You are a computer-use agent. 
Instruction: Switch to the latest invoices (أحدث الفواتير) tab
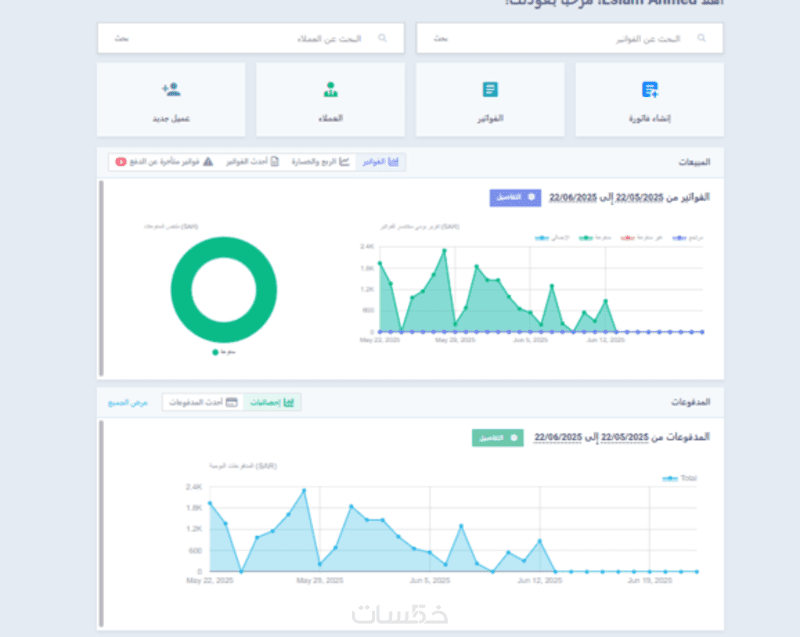tap(253, 162)
